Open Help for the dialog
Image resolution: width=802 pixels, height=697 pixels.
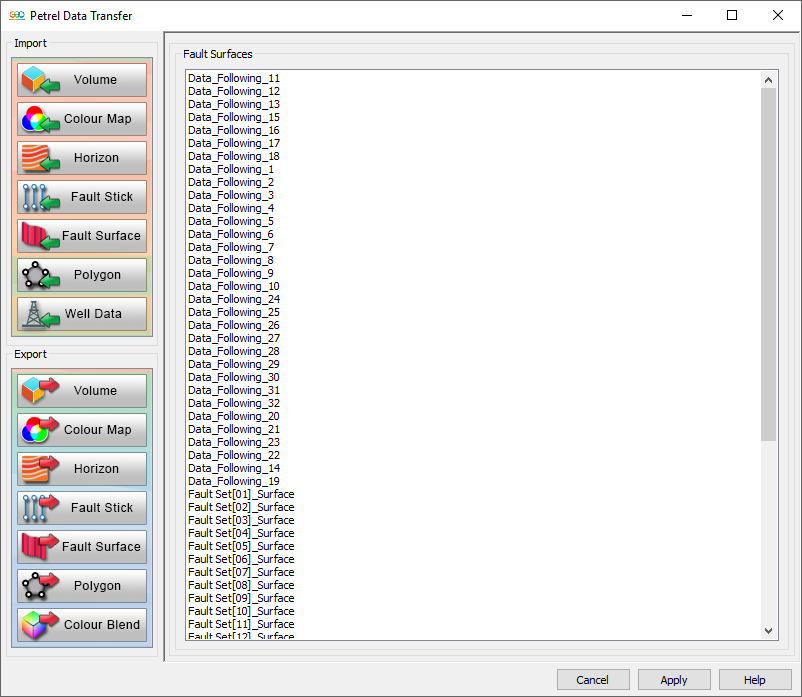coord(754,680)
